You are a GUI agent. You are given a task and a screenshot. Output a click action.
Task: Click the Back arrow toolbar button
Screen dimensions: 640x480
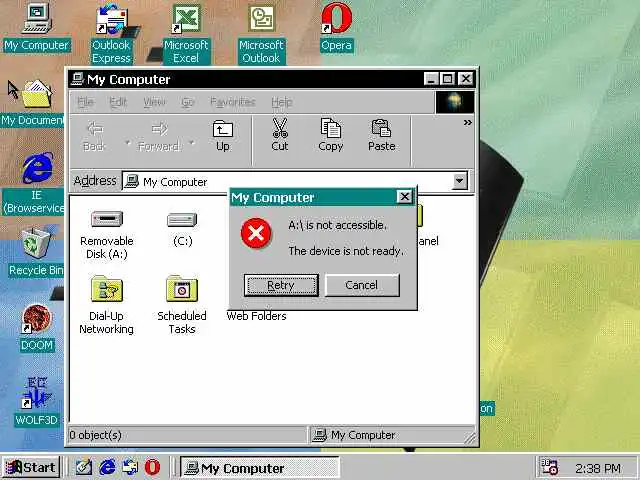(x=95, y=136)
